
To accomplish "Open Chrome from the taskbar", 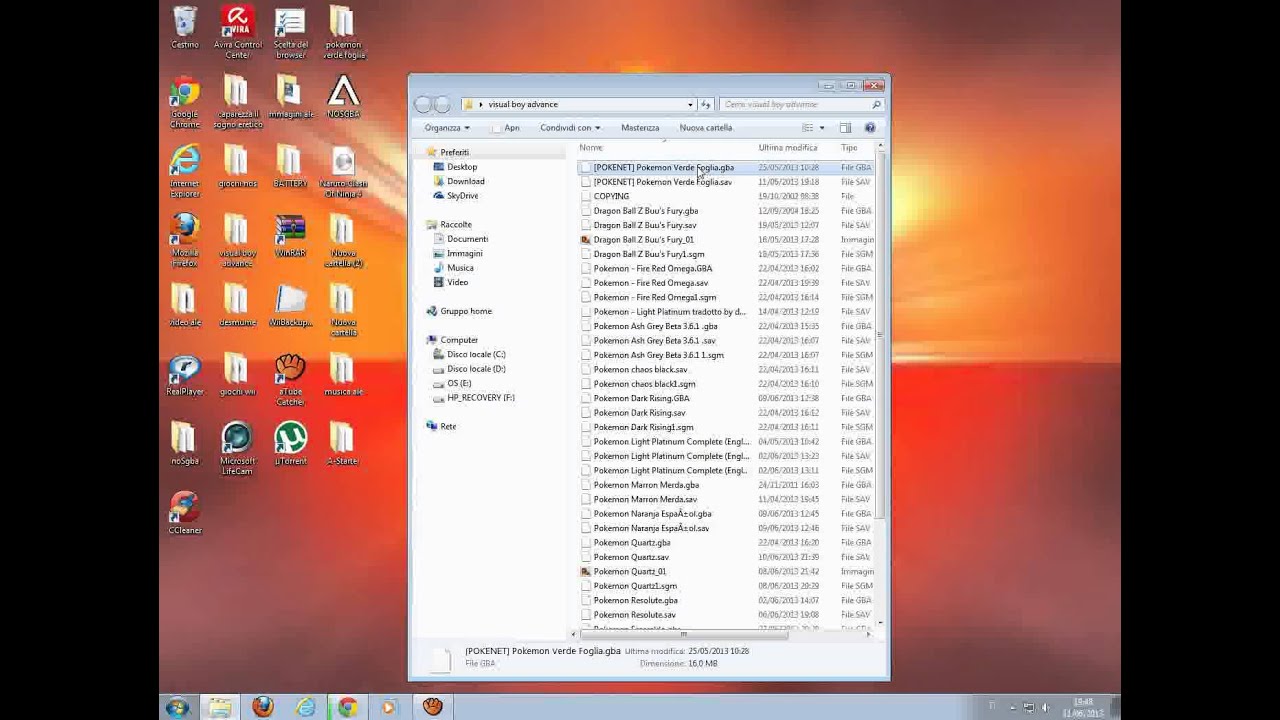I will pos(347,707).
